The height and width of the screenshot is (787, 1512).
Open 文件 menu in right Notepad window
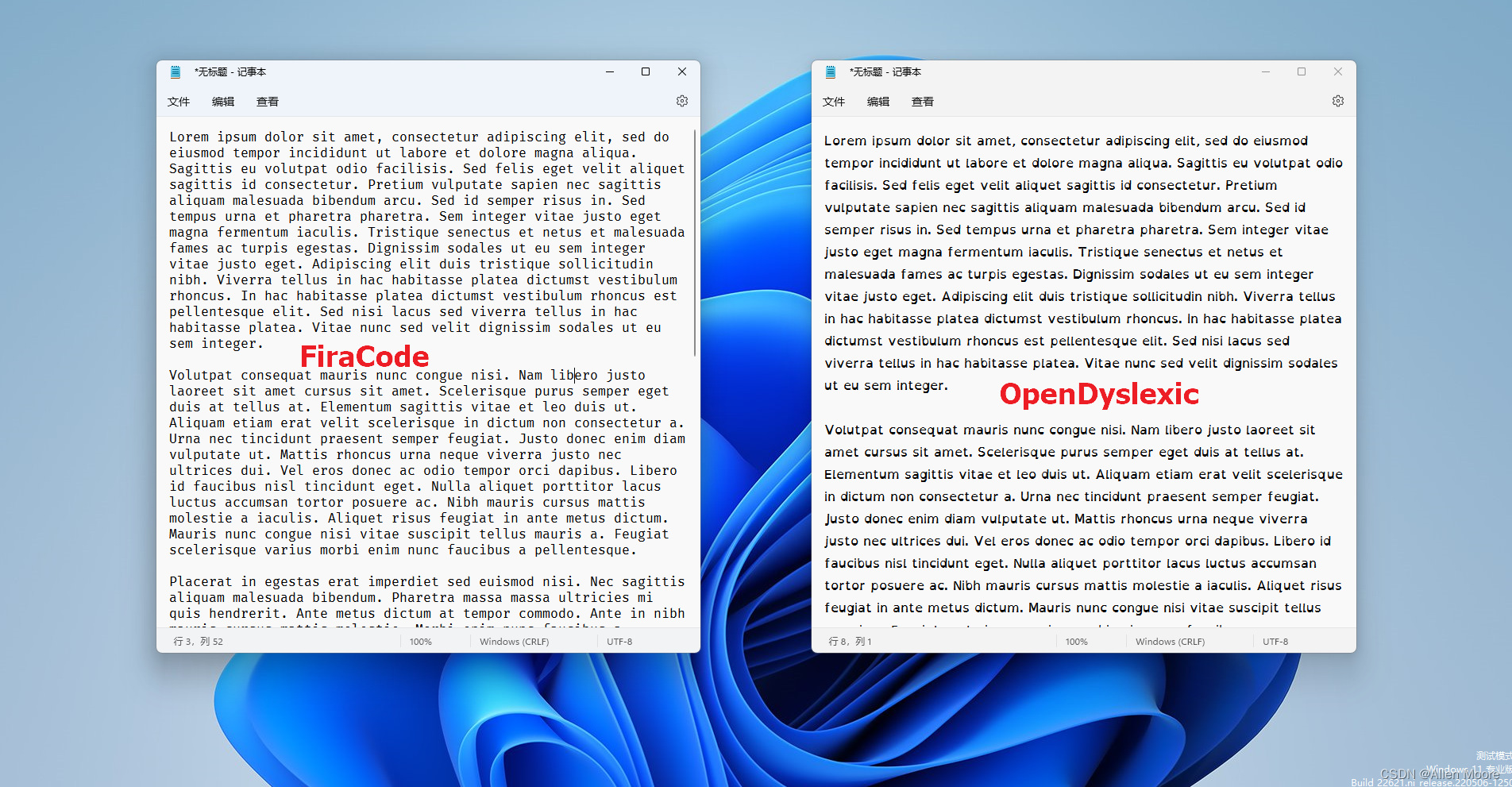834,102
